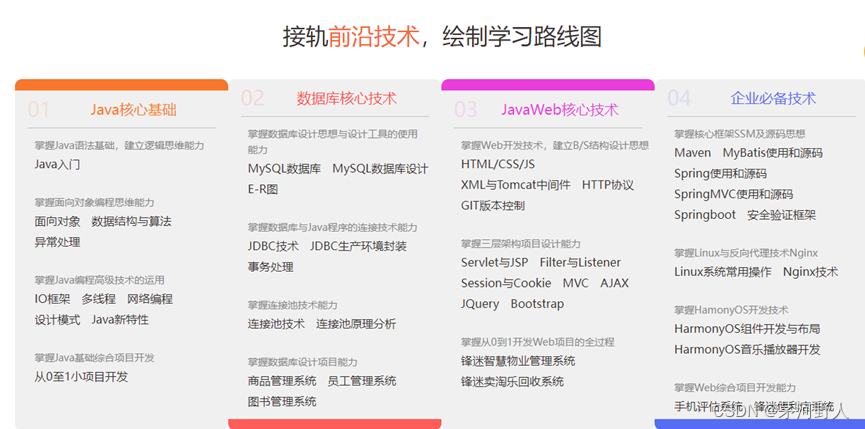The image size is (865, 429).
Task: Click '掌握面向对象编程思维能力' subtitle
Action: [x=94, y=202]
